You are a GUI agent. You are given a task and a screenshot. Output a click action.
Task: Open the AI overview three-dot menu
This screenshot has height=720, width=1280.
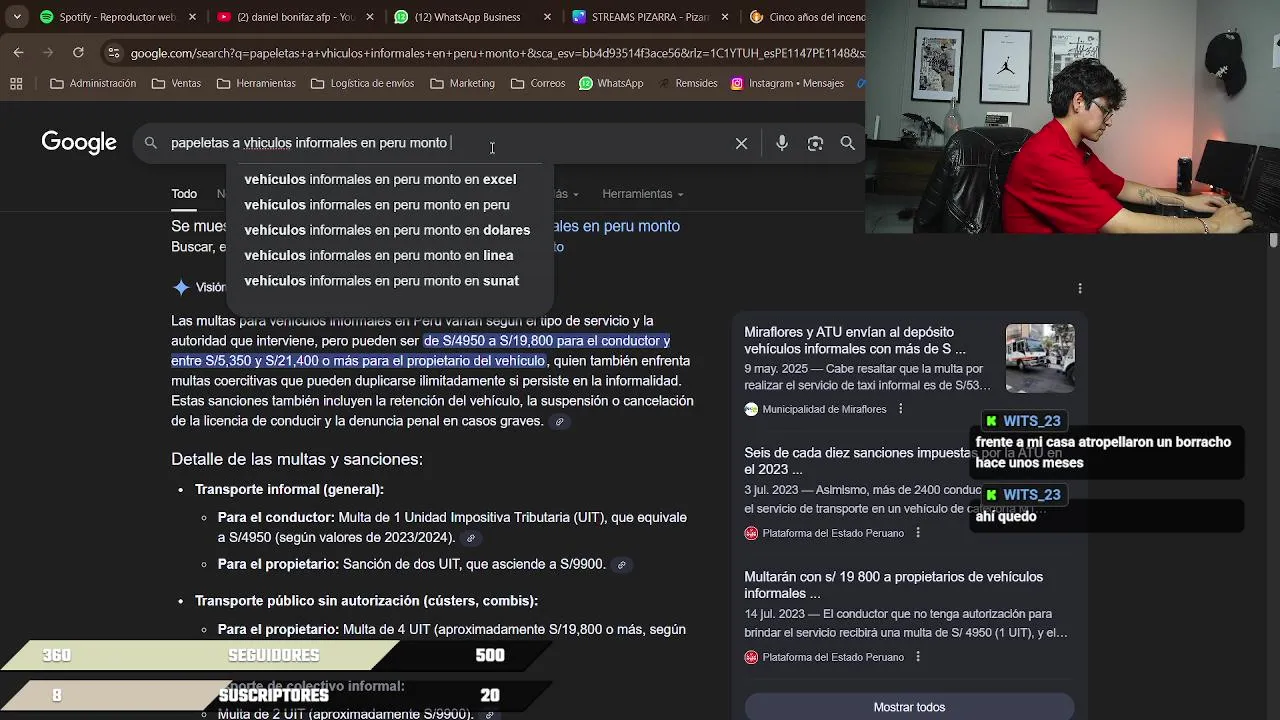tap(1080, 288)
